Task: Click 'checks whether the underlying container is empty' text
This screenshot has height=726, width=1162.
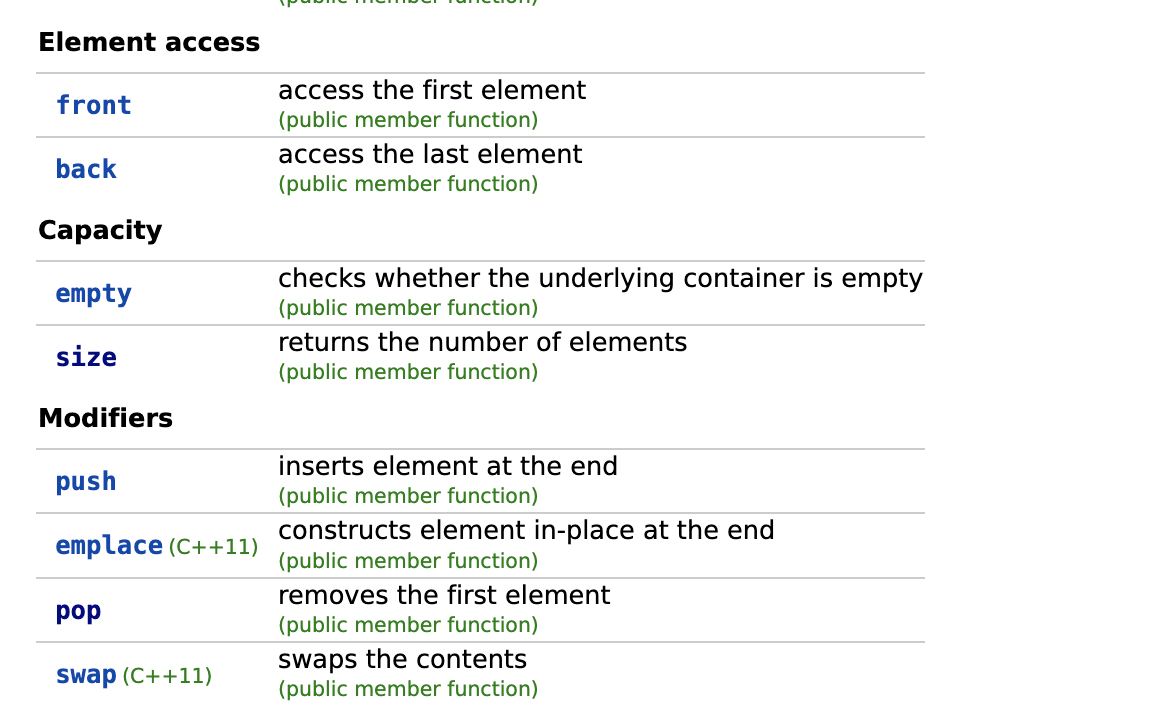Action: [600, 279]
